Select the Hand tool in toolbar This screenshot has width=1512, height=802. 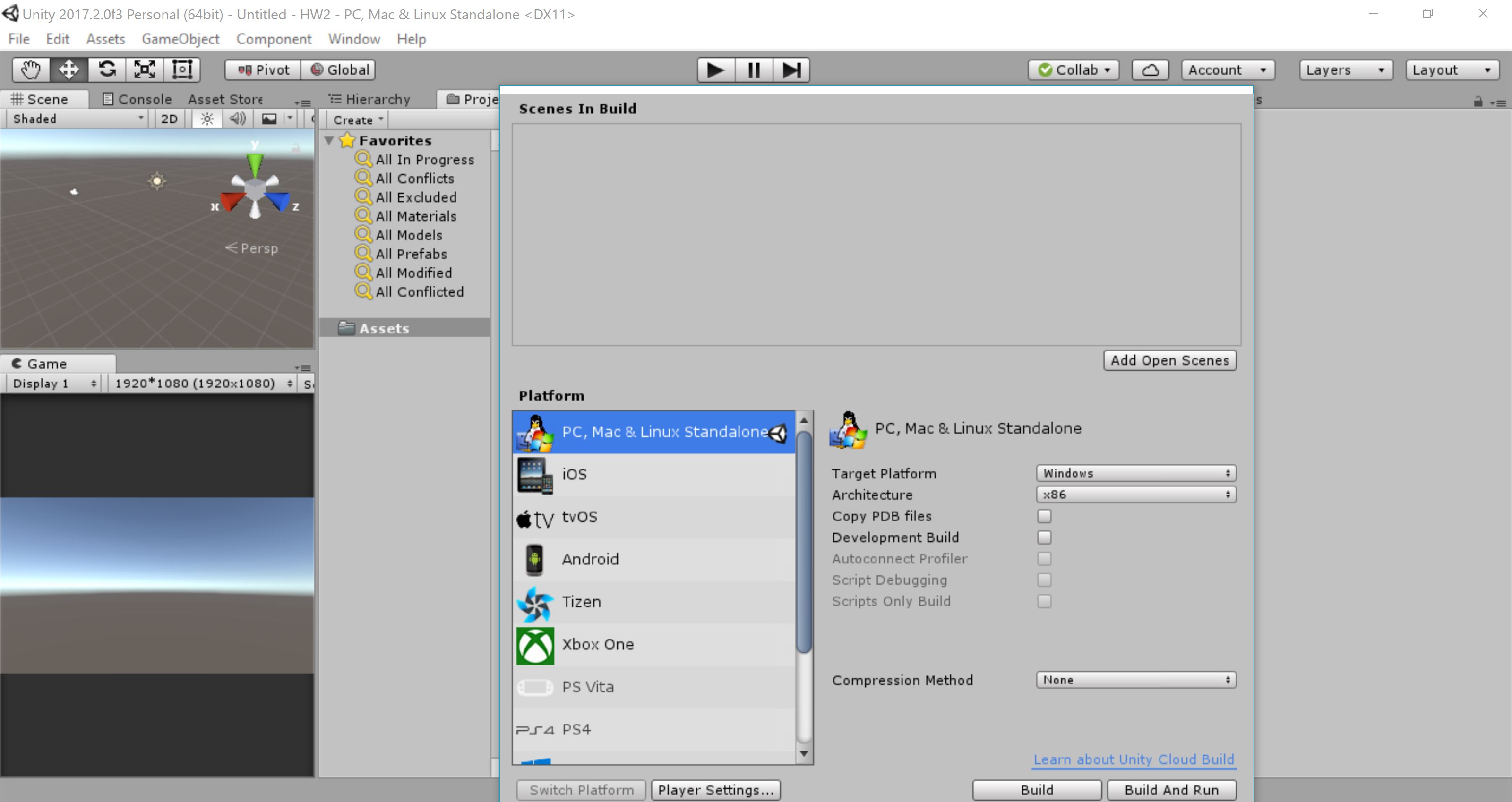point(31,70)
